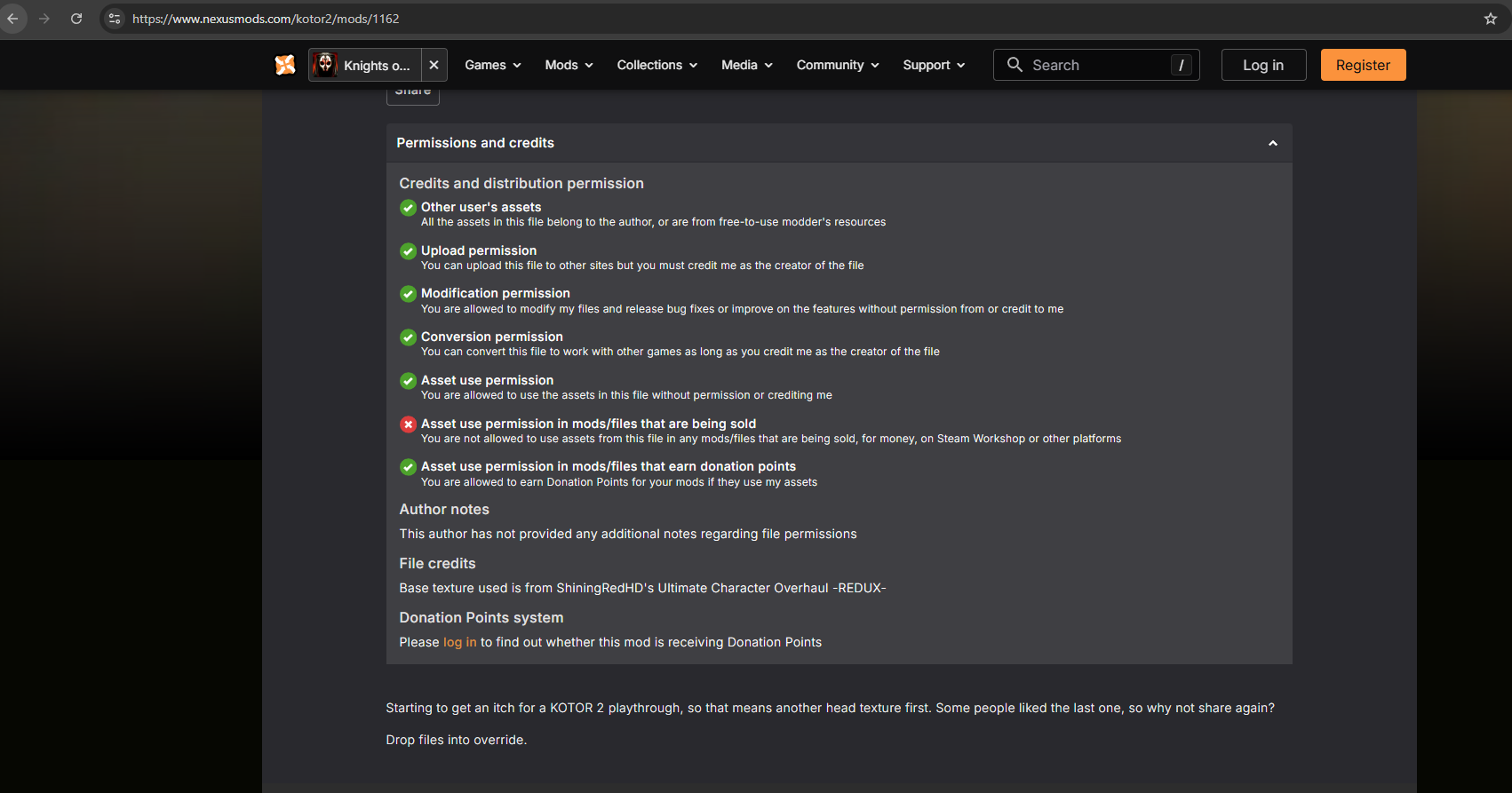Click the green check beside Upload permission
Viewport: 1512px width, 793px height.
[408, 251]
